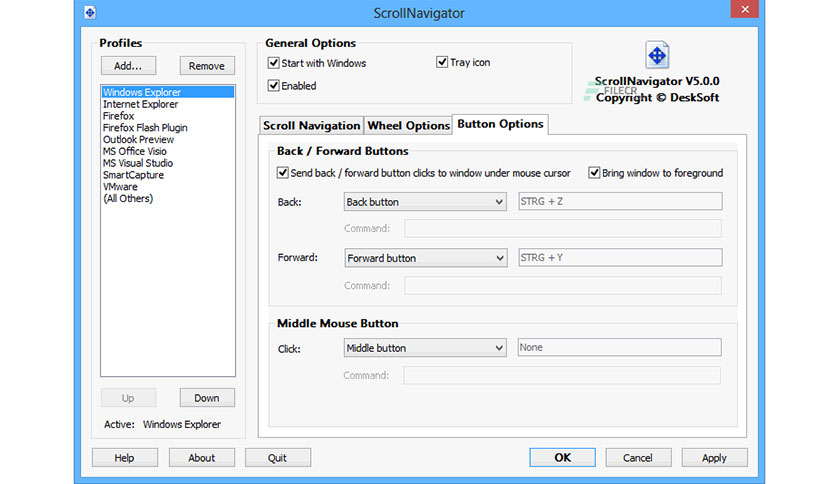Open the Middle button Click dropdown
This screenshot has height=484, width=836.
425,348
